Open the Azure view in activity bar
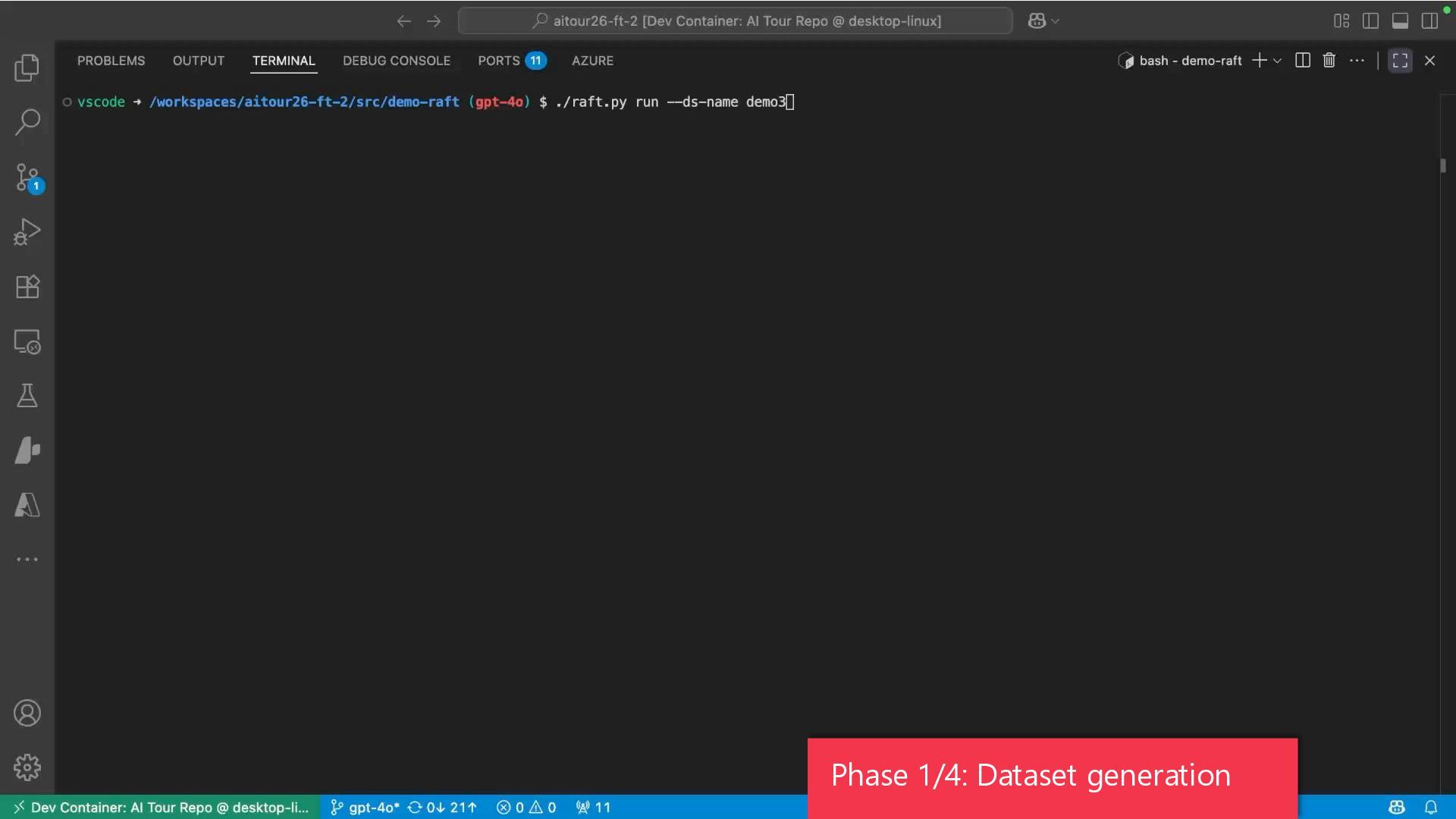1456x819 pixels. [27, 505]
